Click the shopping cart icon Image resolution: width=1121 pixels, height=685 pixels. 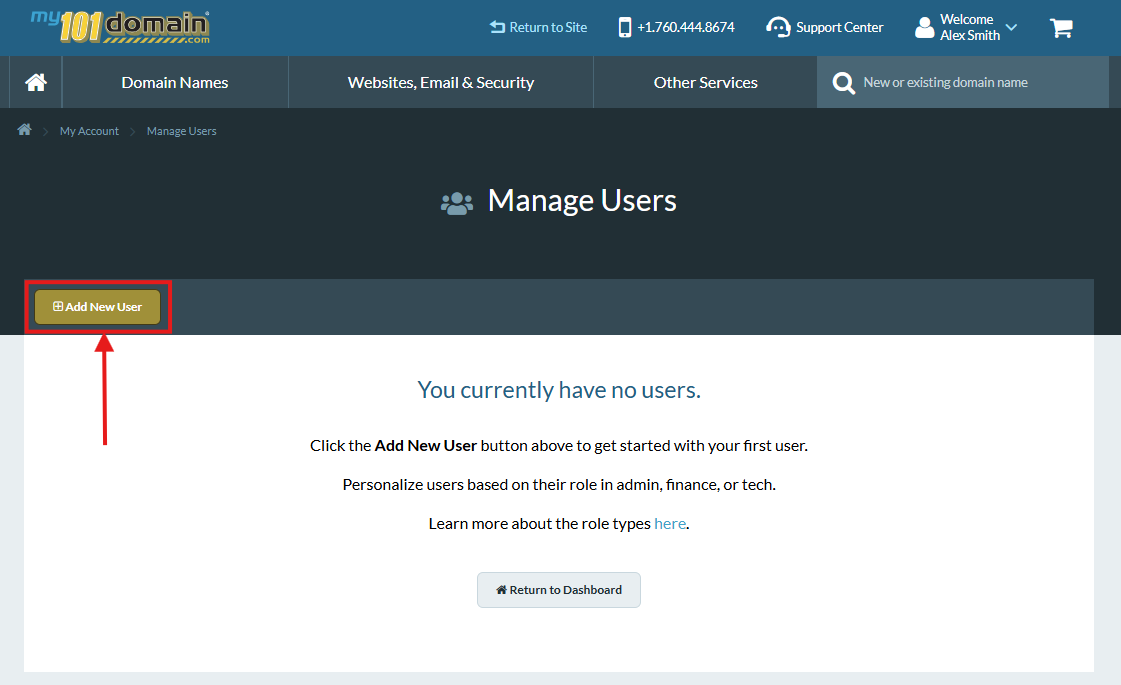[x=1061, y=28]
